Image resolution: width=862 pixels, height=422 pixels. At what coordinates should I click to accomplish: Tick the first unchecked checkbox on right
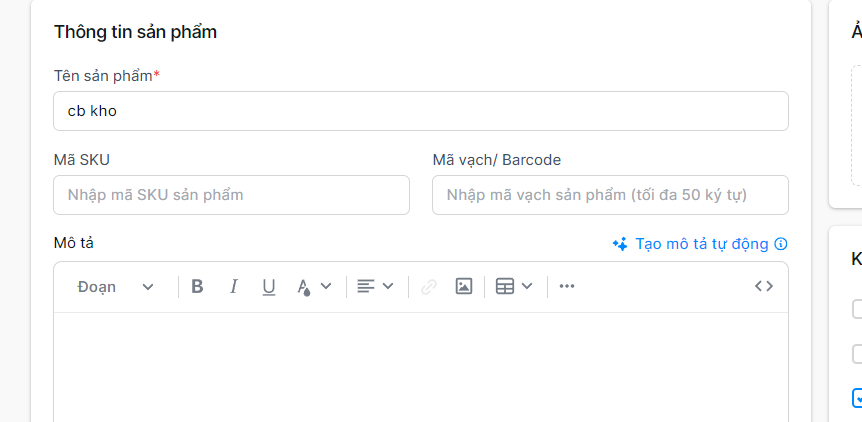(x=857, y=309)
